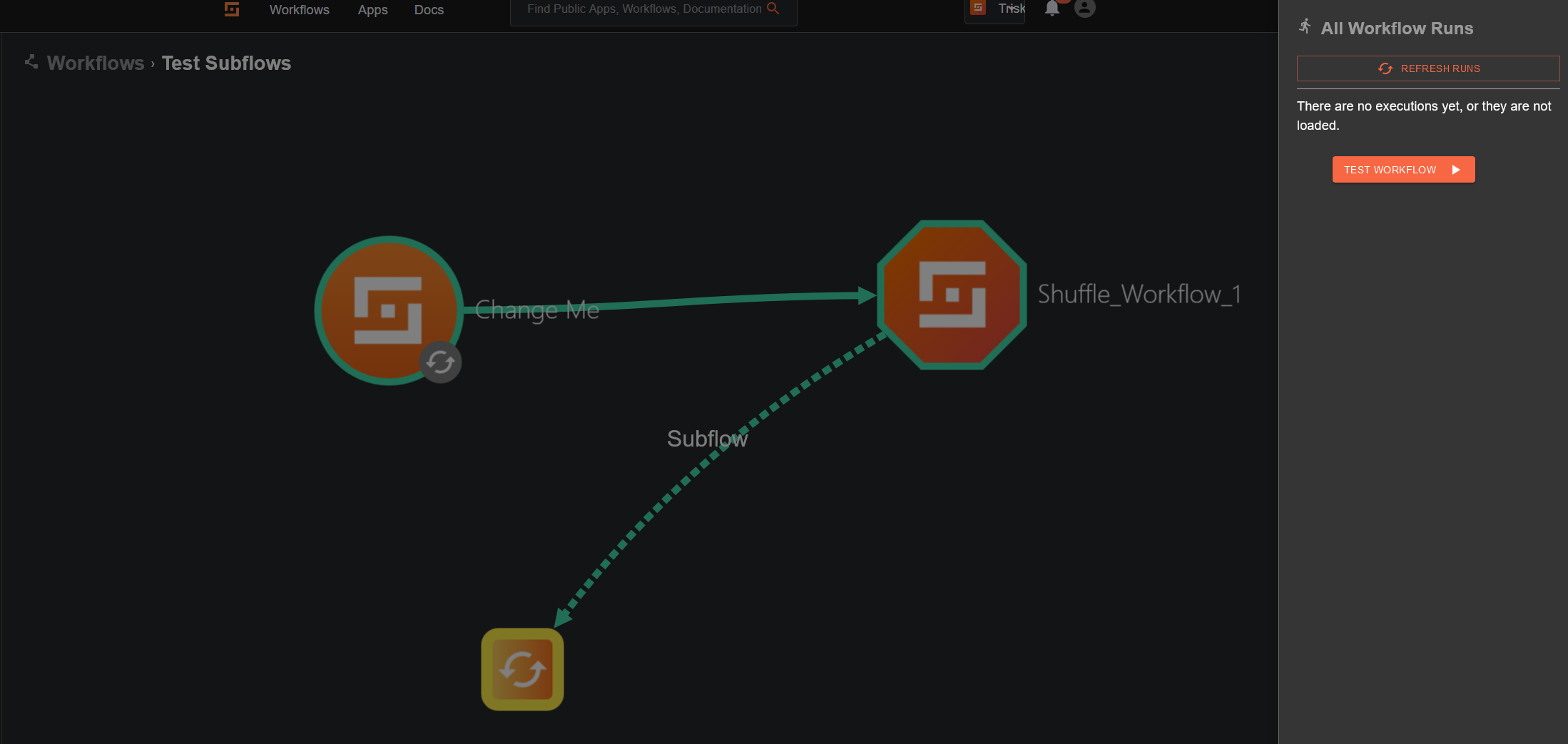1568x744 pixels.
Task: Open the Docs menu
Action: pos(428,9)
